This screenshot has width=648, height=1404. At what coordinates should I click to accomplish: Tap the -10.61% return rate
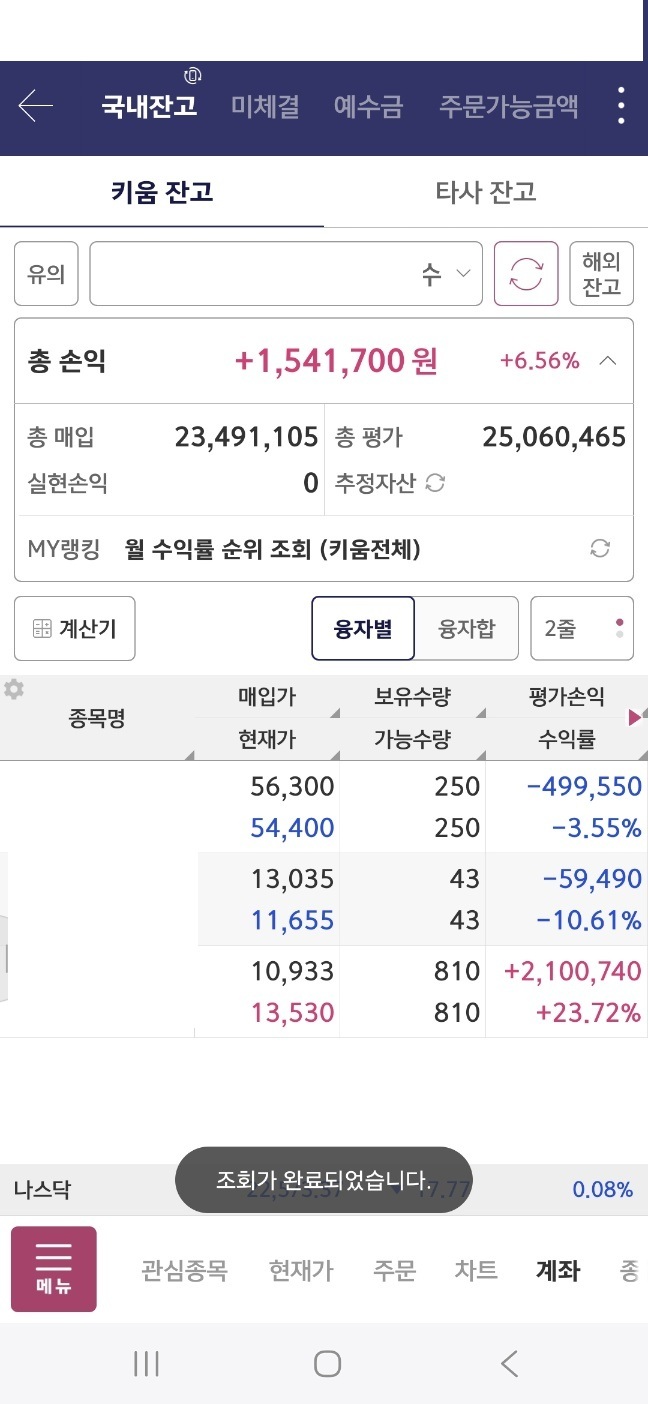click(x=589, y=920)
